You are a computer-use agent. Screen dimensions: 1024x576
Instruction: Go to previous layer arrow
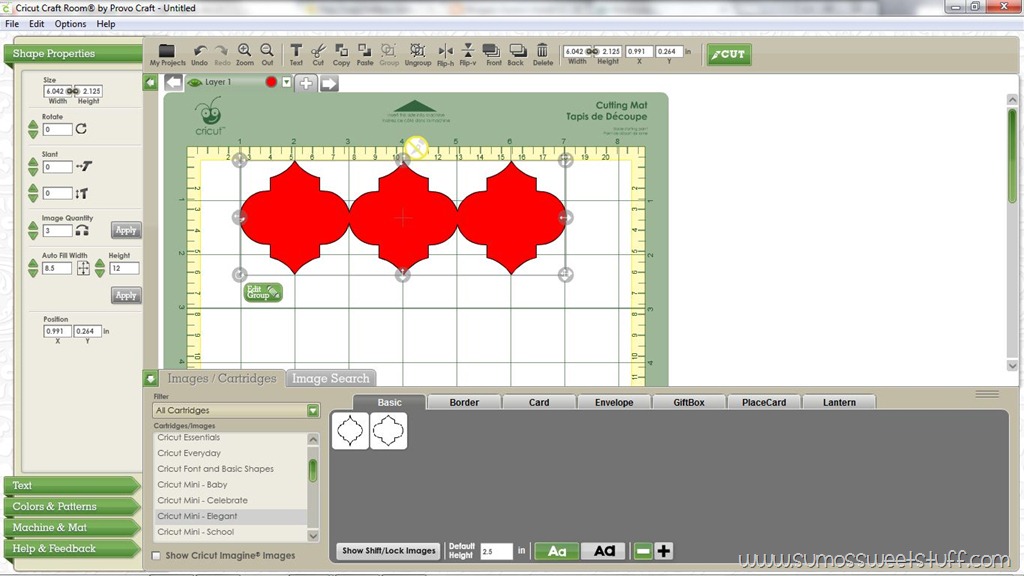pyautogui.click(x=173, y=82)
